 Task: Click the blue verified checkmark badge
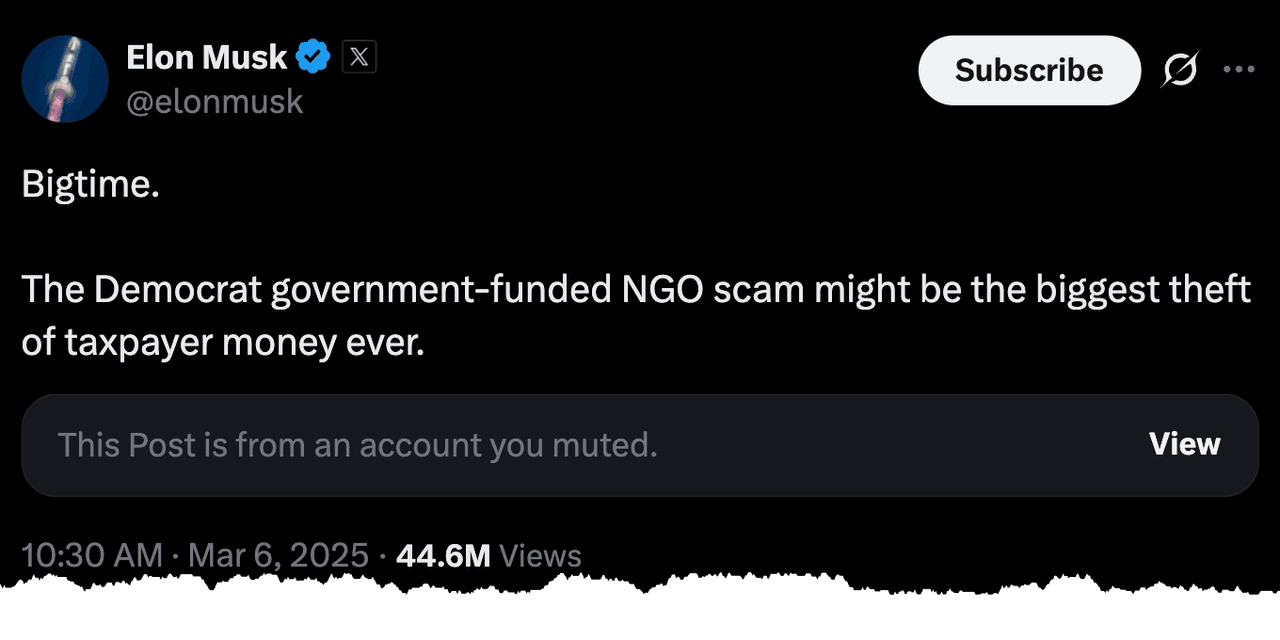click(314, 58)
